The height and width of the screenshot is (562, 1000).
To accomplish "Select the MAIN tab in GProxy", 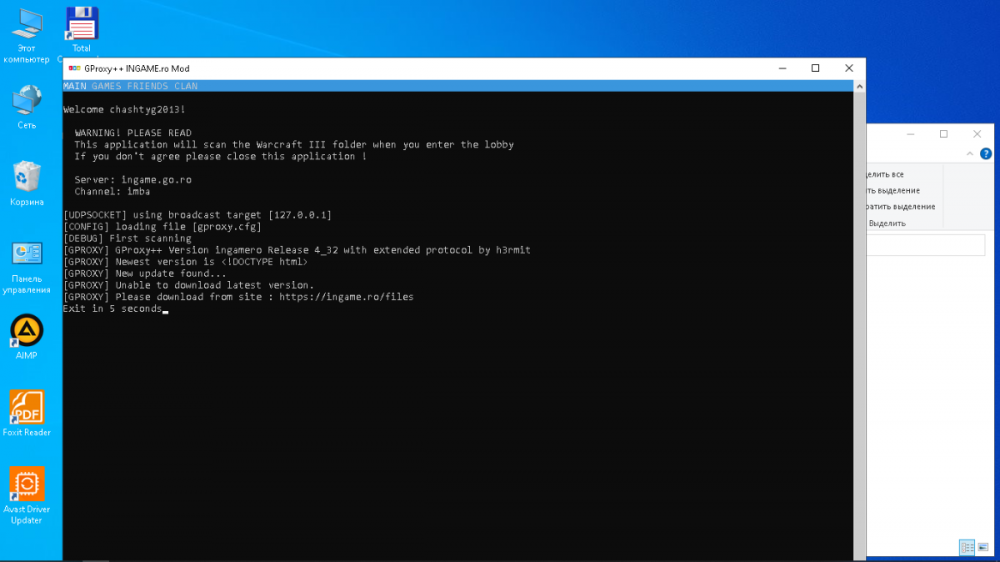I will coord(74,86).
